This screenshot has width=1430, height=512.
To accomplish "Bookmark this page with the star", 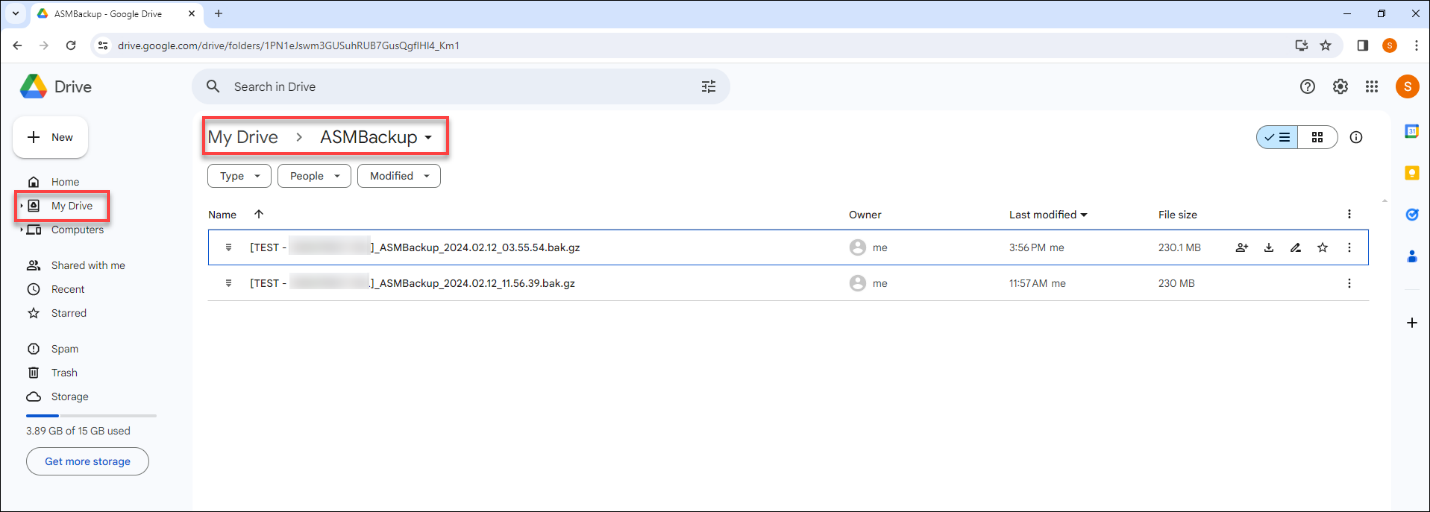I will tap(1326, 45).
